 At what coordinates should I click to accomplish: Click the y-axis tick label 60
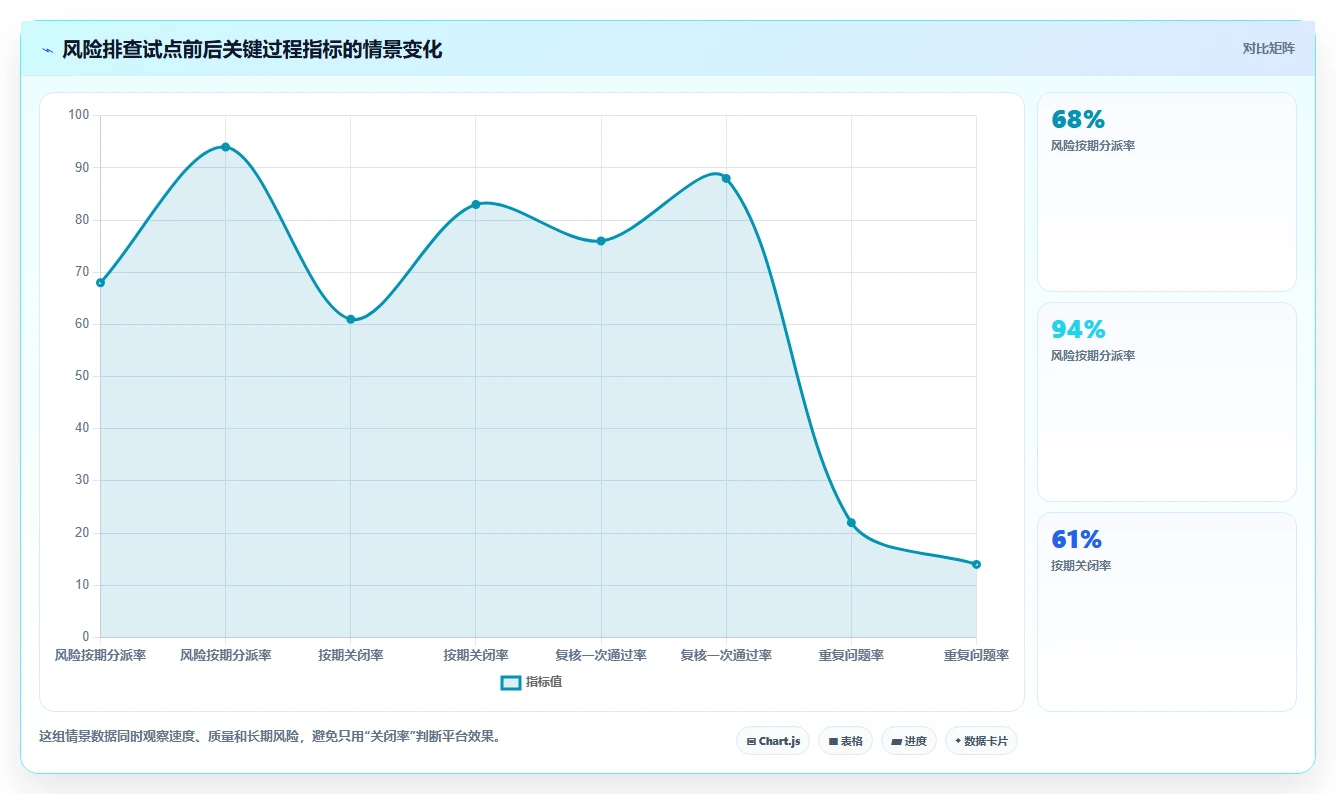82,324
